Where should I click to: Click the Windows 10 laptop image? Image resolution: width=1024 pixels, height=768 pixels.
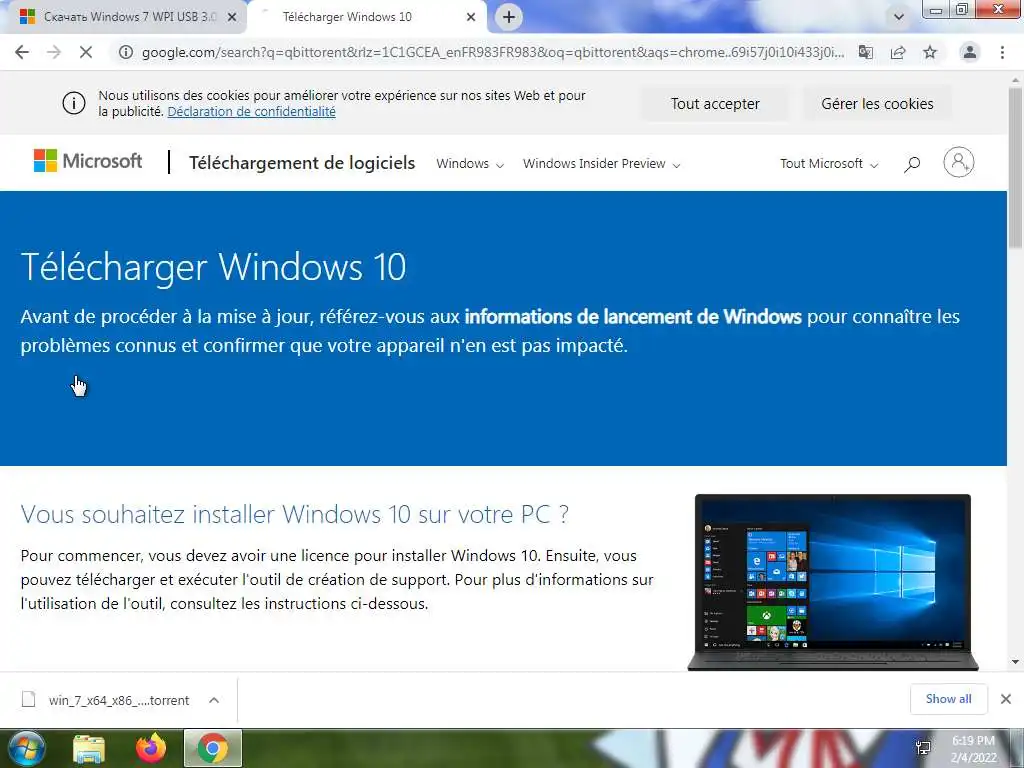coord(833,582)
